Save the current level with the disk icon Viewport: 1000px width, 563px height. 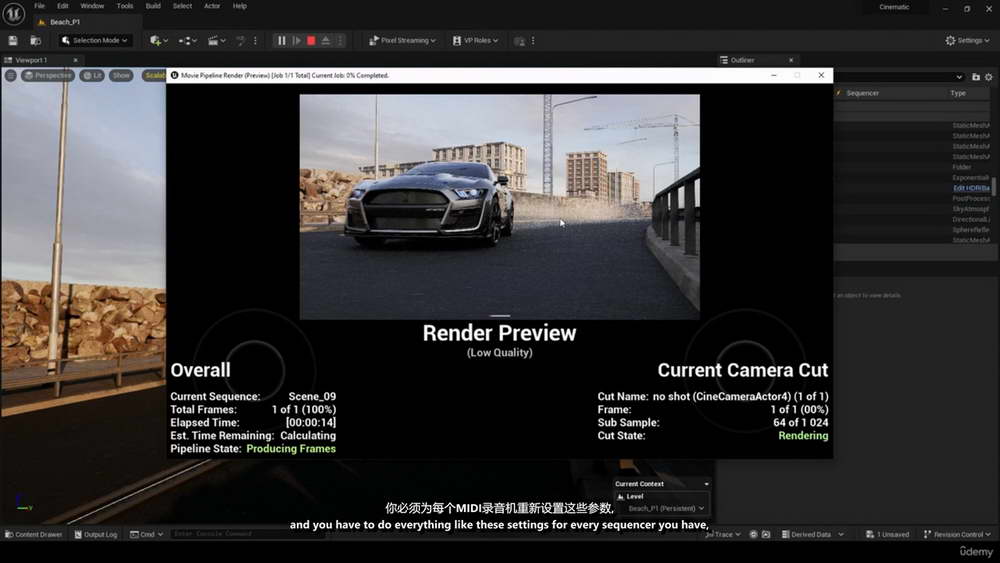13,40
